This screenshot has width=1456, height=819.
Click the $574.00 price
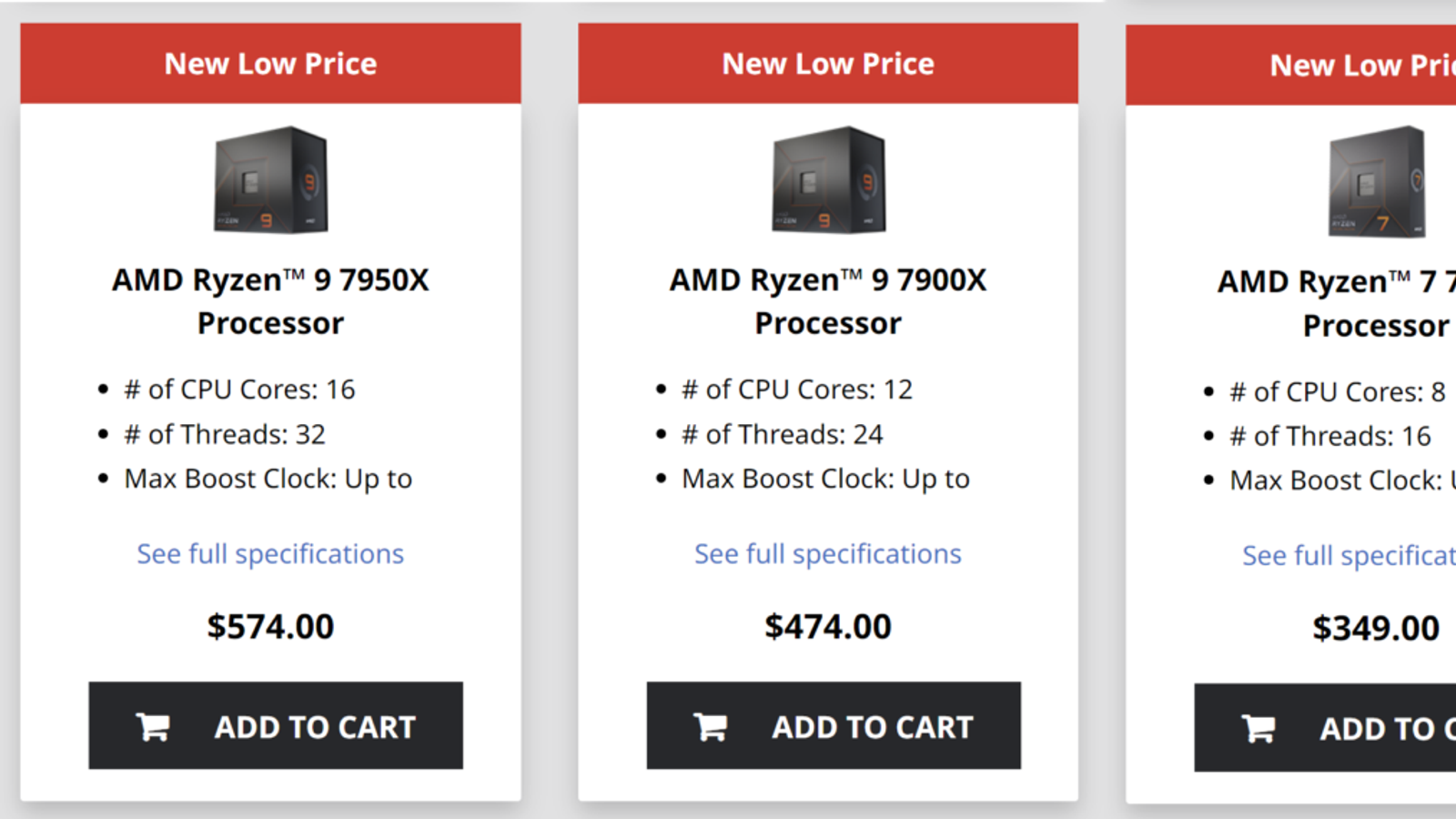pos(270,627)
